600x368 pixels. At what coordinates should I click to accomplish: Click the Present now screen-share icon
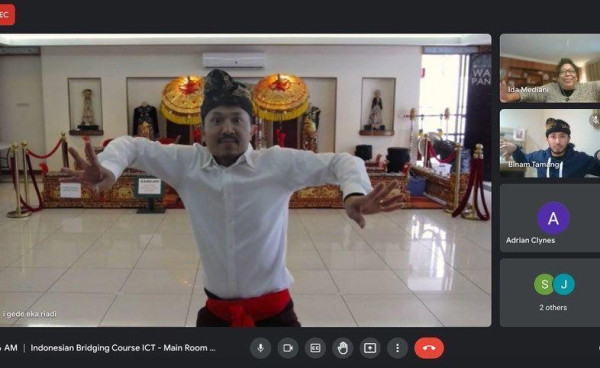370,348
